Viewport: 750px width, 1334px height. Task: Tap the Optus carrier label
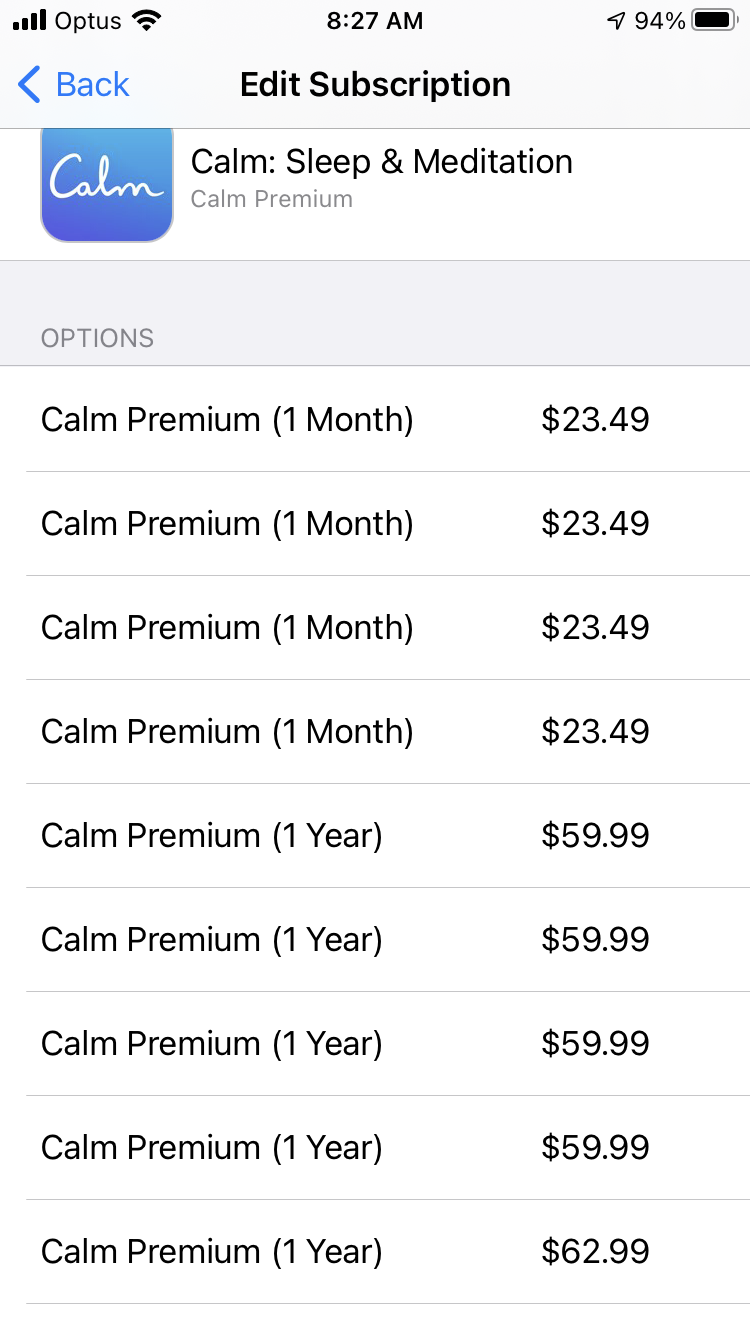coord(90,21)
